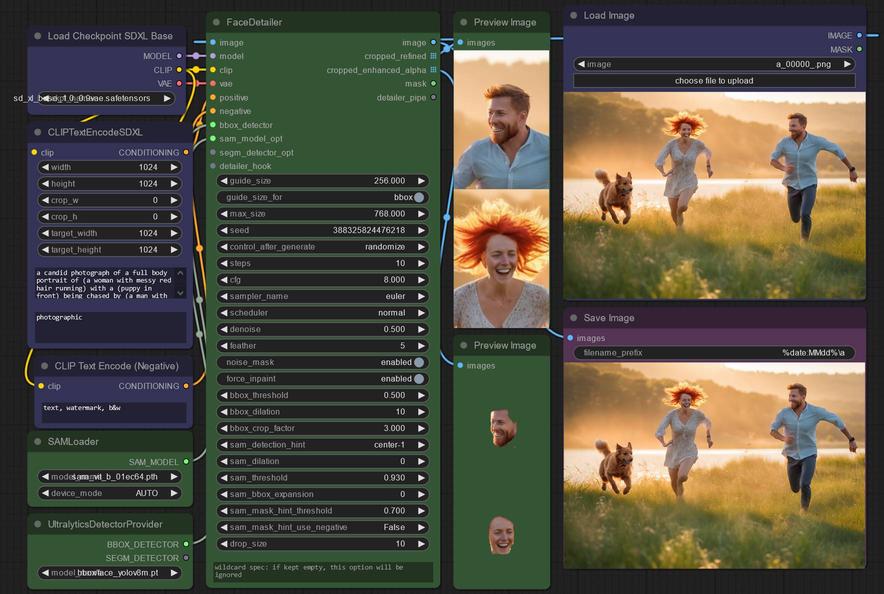Click the cropped_enhanced_alpha grid output port

(x=433, y=70)
